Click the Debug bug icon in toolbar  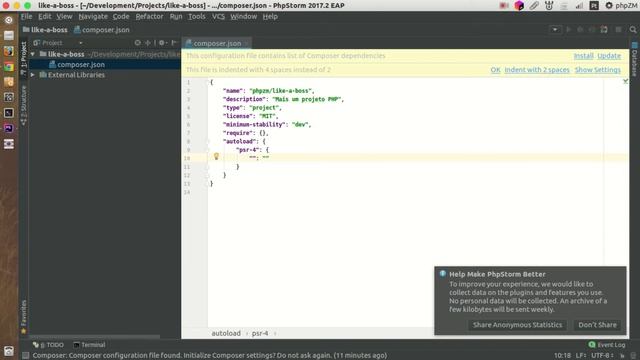click(x=580, y=29)
